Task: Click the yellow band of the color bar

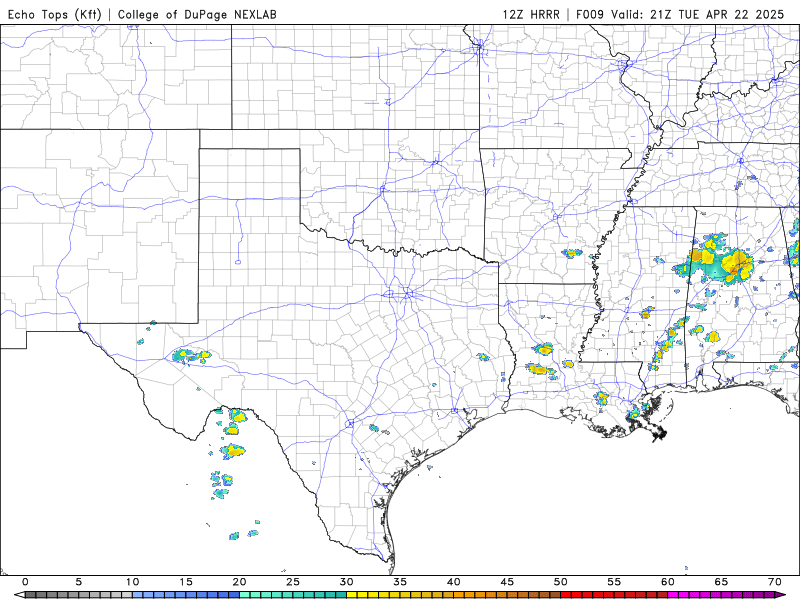Action: 400,595
